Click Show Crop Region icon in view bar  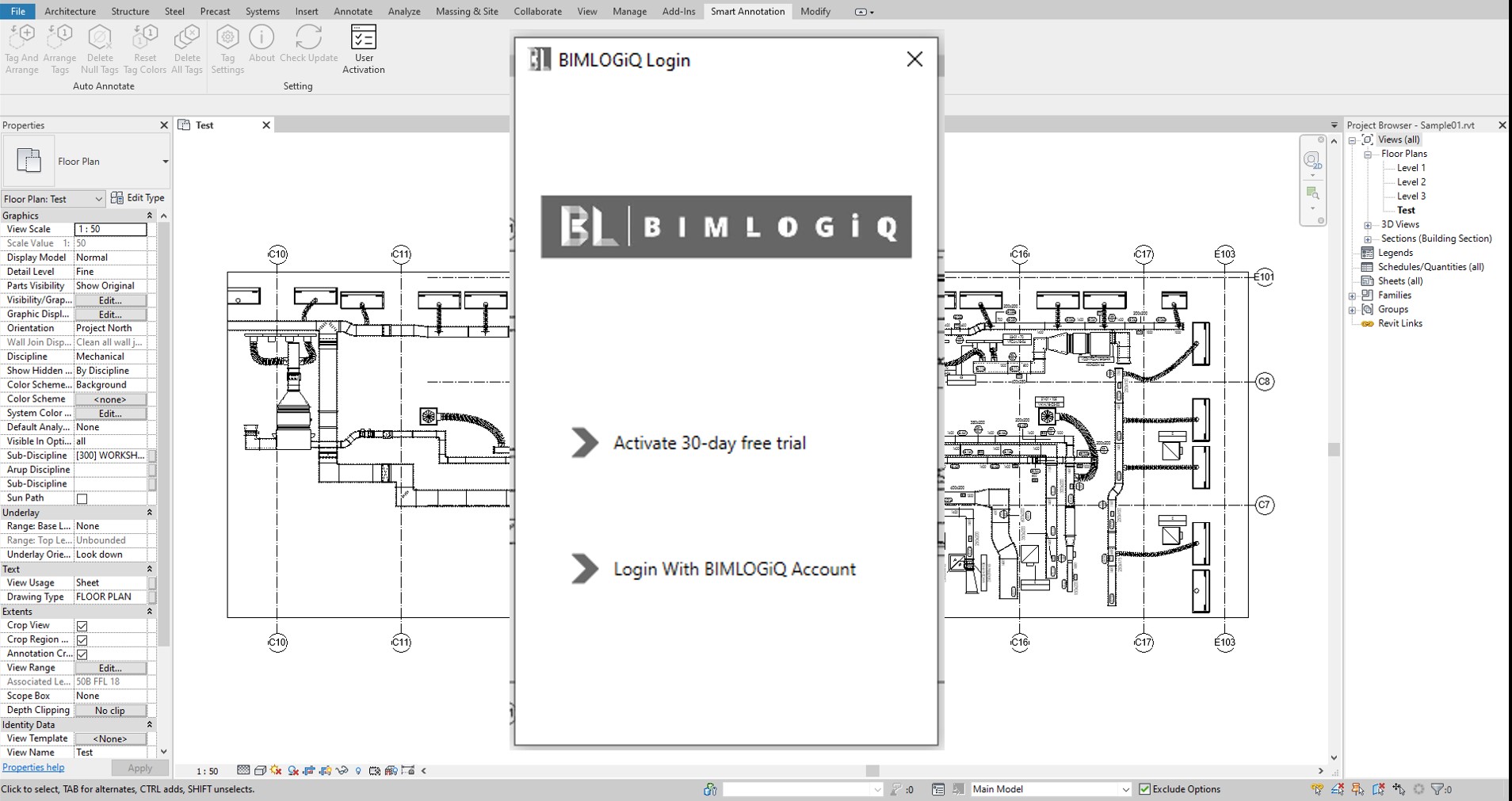coord(325,770)
